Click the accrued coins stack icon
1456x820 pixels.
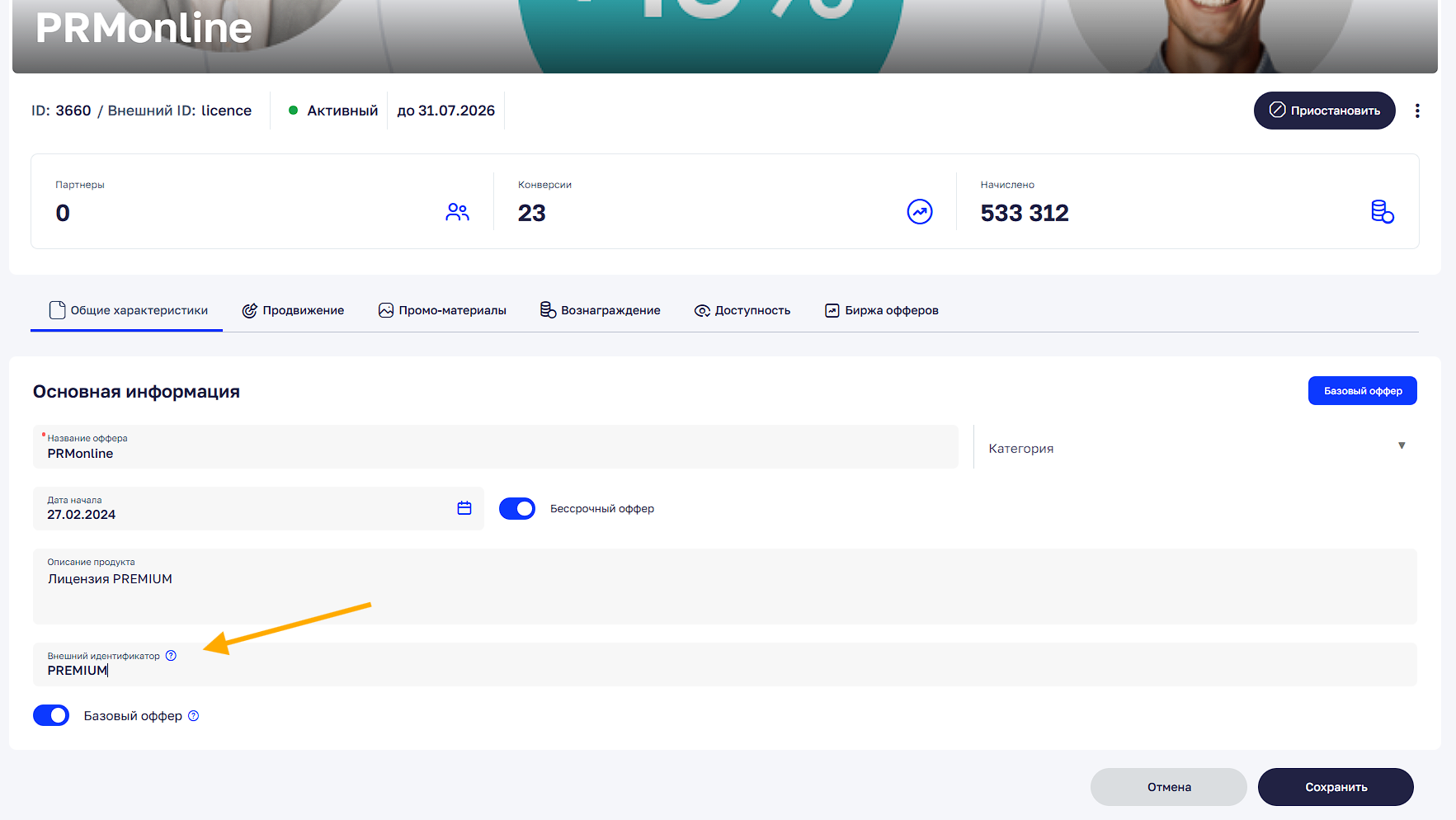(x=1382, y=212)
